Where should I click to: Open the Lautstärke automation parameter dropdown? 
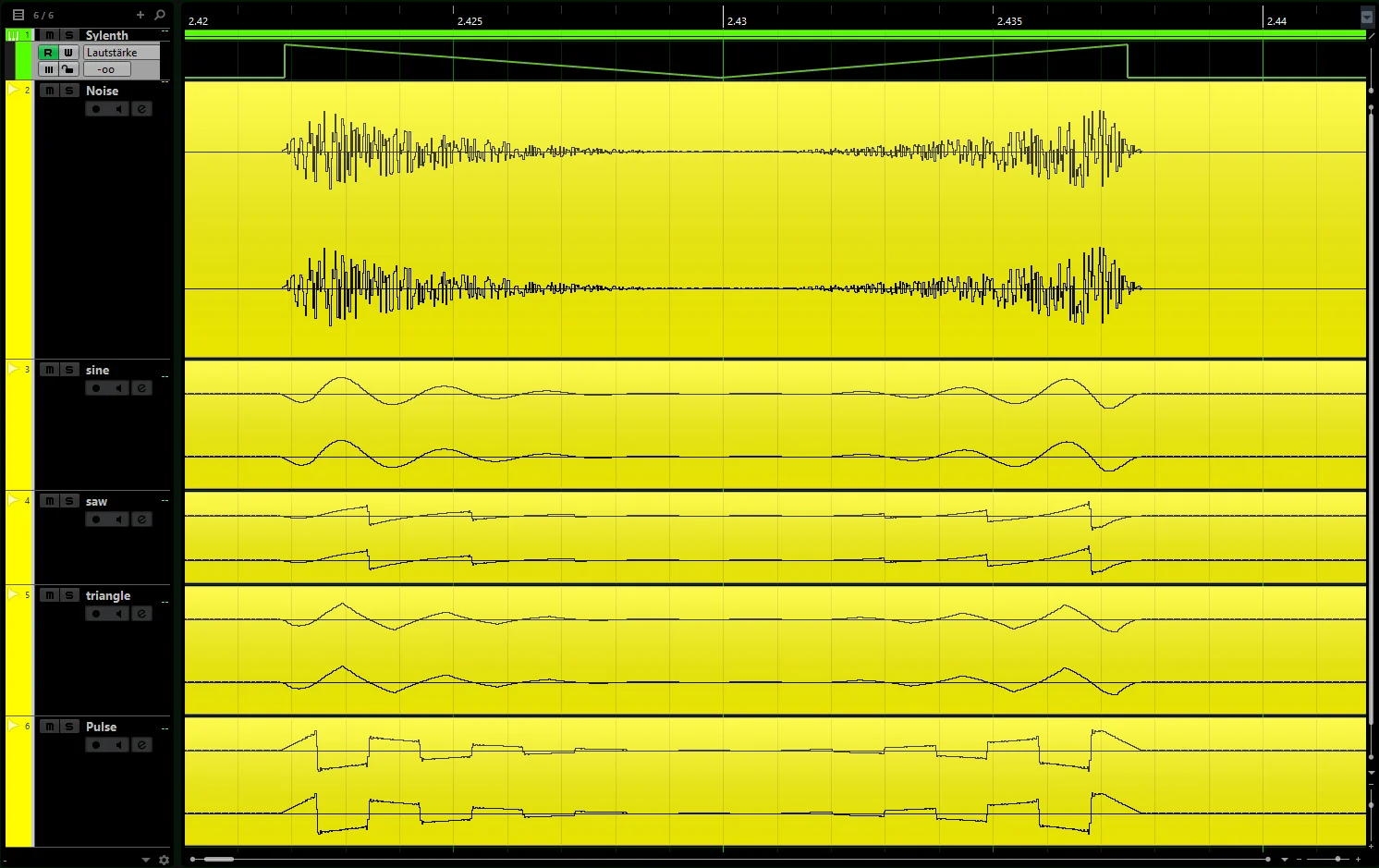(x=121, y=53)
